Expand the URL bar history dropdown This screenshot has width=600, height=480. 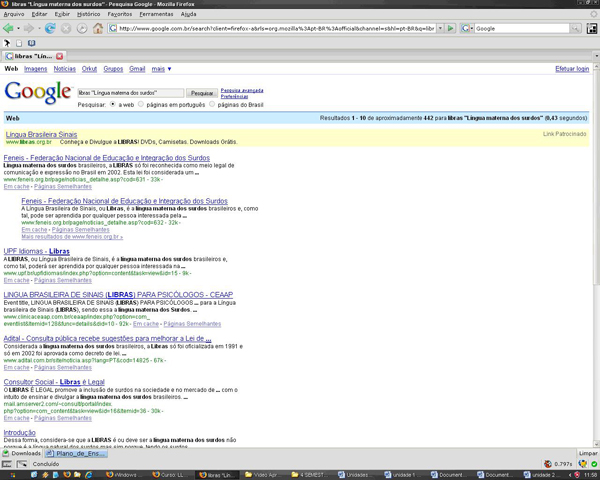(440, 28)
